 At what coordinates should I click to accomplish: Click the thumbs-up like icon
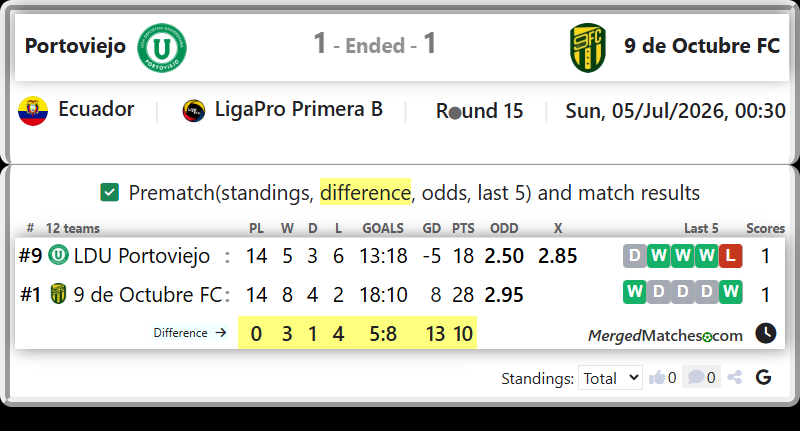[x=657, y=377]
